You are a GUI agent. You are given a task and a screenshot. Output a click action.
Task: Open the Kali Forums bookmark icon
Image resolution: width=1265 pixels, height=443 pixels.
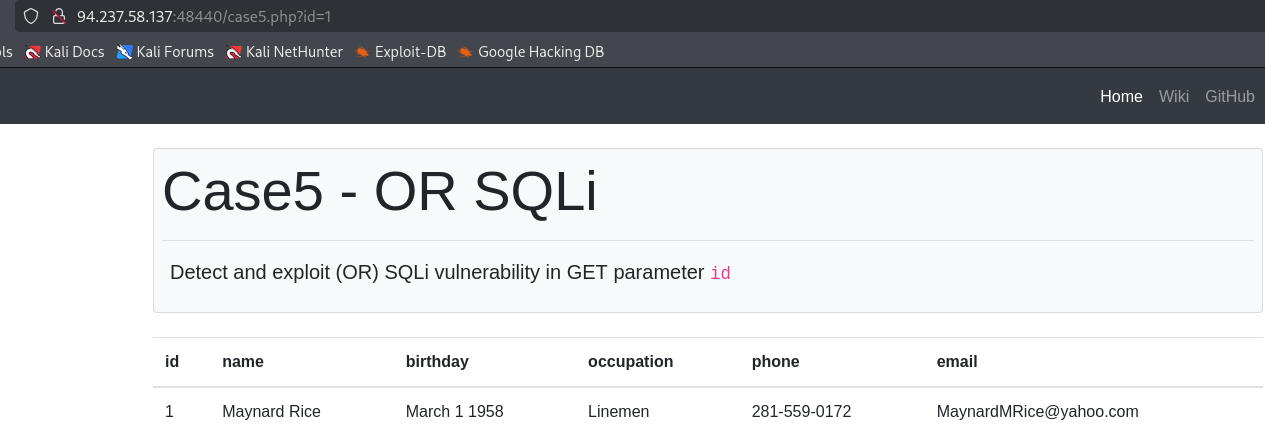tap(125, 52)
